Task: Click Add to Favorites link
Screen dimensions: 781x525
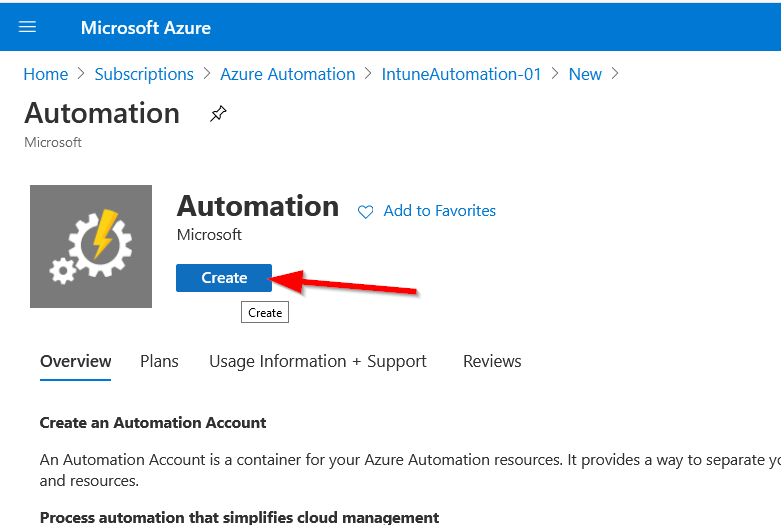Action: pyautogui.click(x=439, y=211)
